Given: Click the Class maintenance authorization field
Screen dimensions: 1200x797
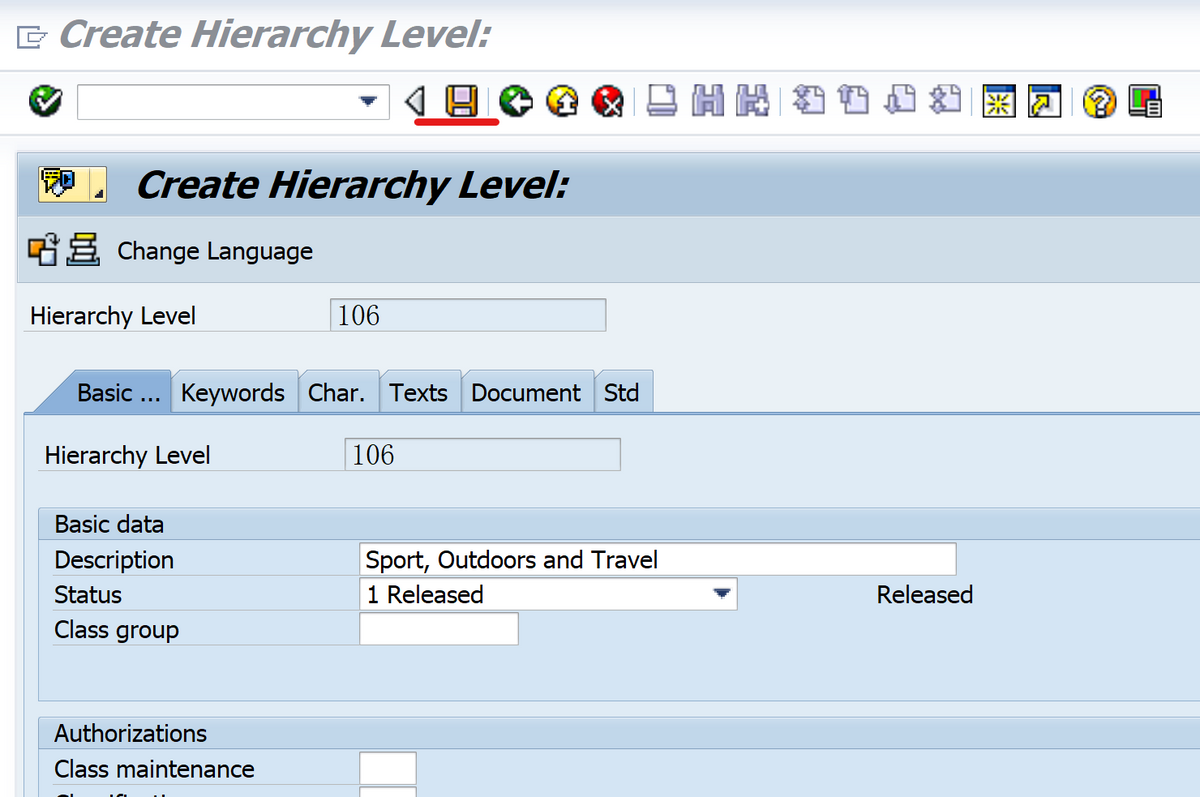Looking at the screenshot, I should (x=387, y=768).
